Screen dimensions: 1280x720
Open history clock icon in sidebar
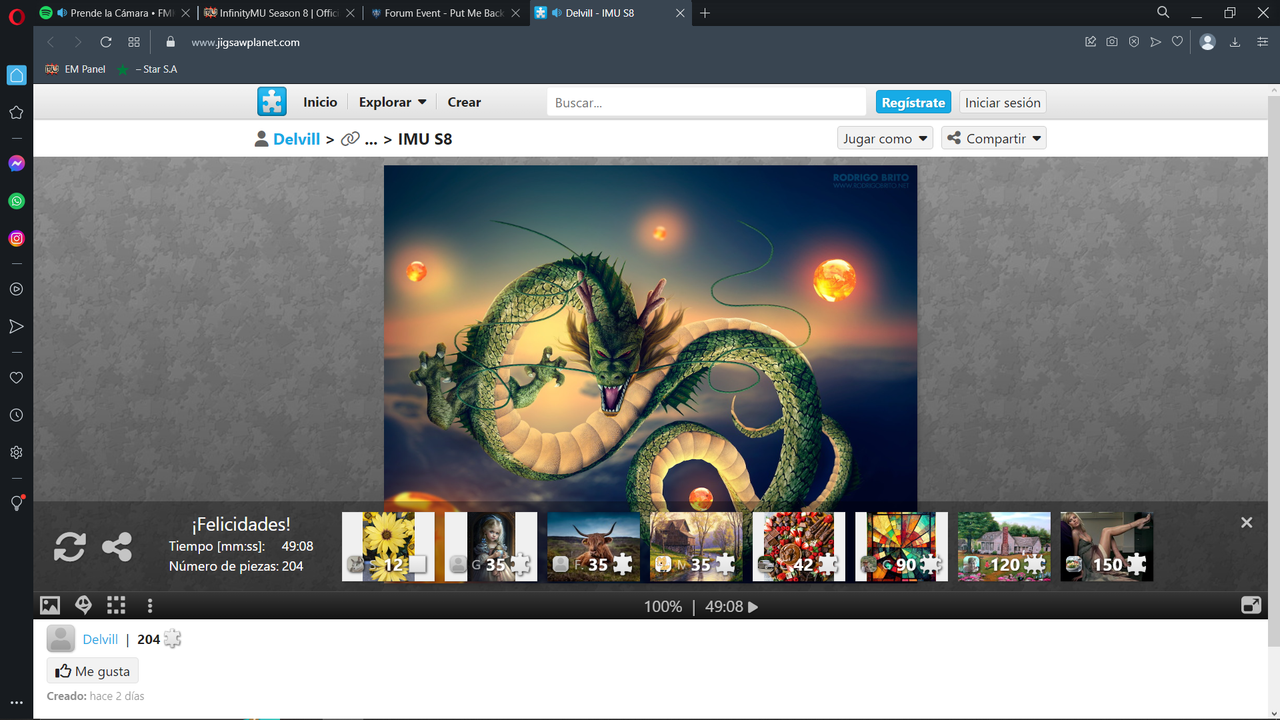coord(16,415)
